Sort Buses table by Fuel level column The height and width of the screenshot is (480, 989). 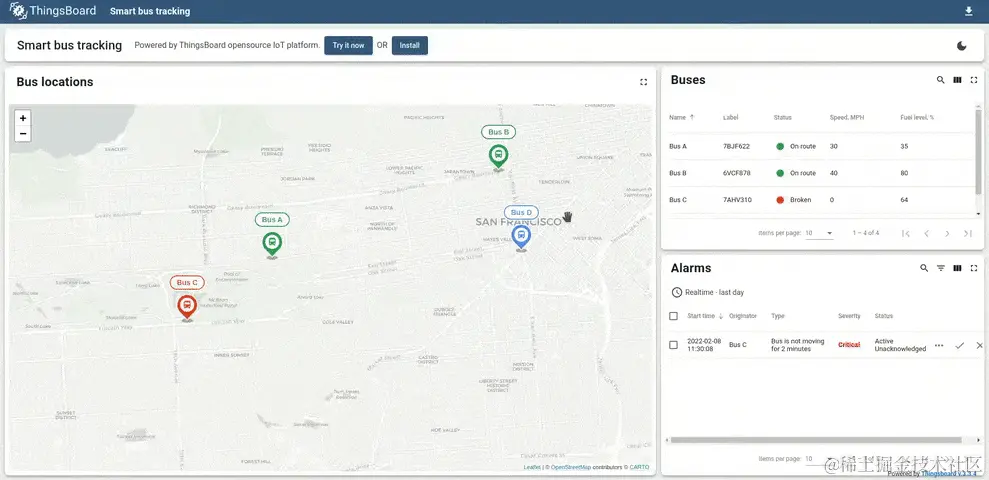click(x=917, y=117)
